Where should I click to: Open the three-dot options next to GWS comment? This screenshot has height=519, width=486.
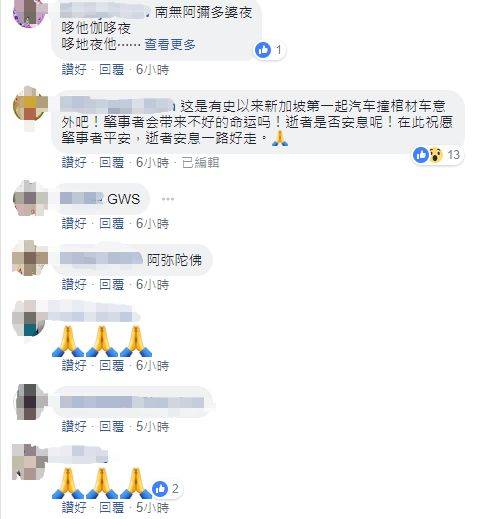coord(168,199)
